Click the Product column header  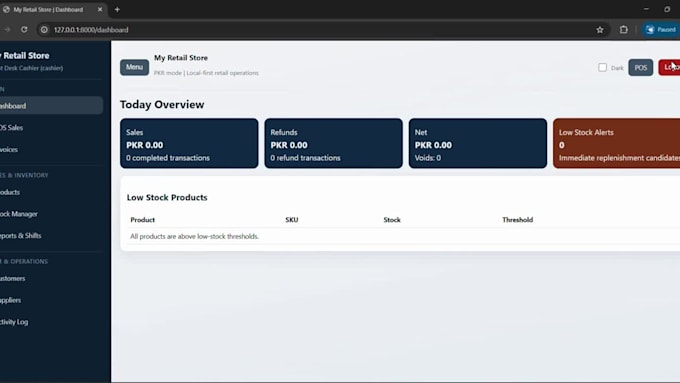[x=142, y=219]
